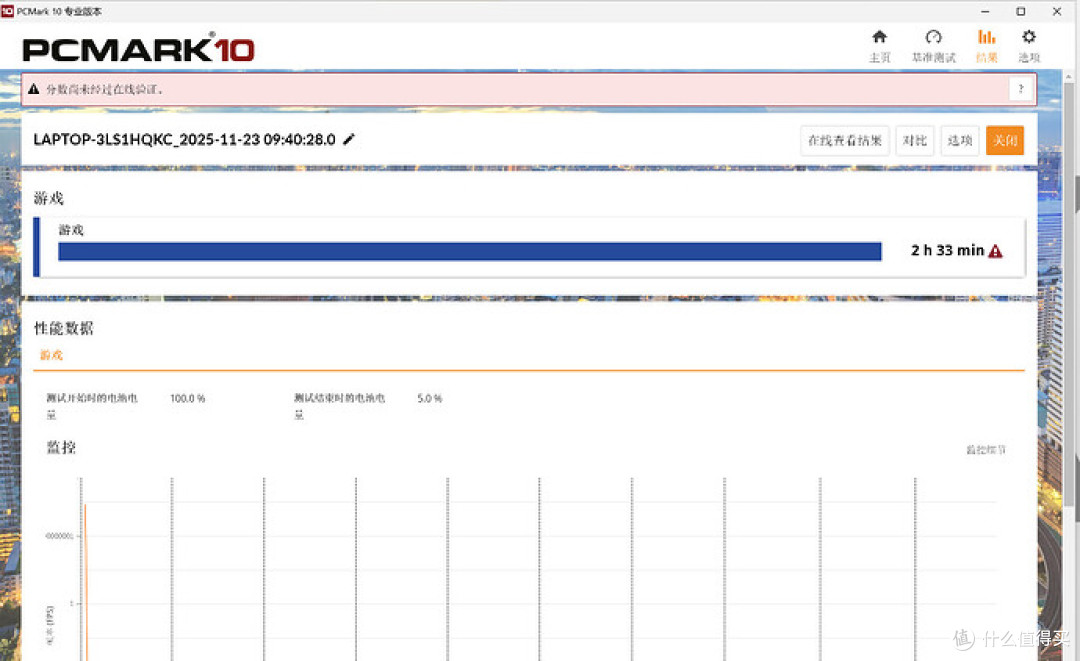
Task: Click the blue 游戏 battery life bar
Action: [x=470, y=251]
